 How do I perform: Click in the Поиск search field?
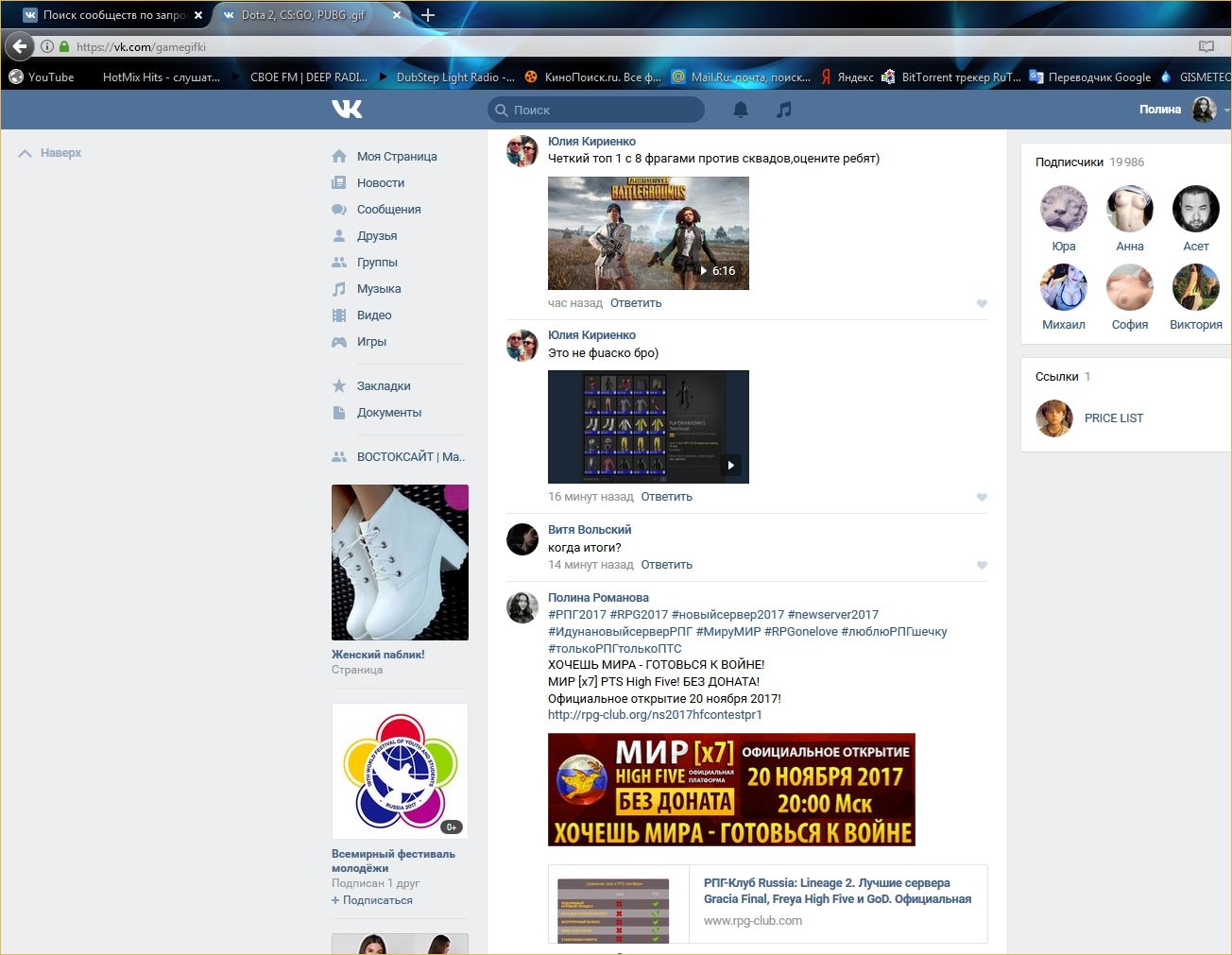point(596,111)
